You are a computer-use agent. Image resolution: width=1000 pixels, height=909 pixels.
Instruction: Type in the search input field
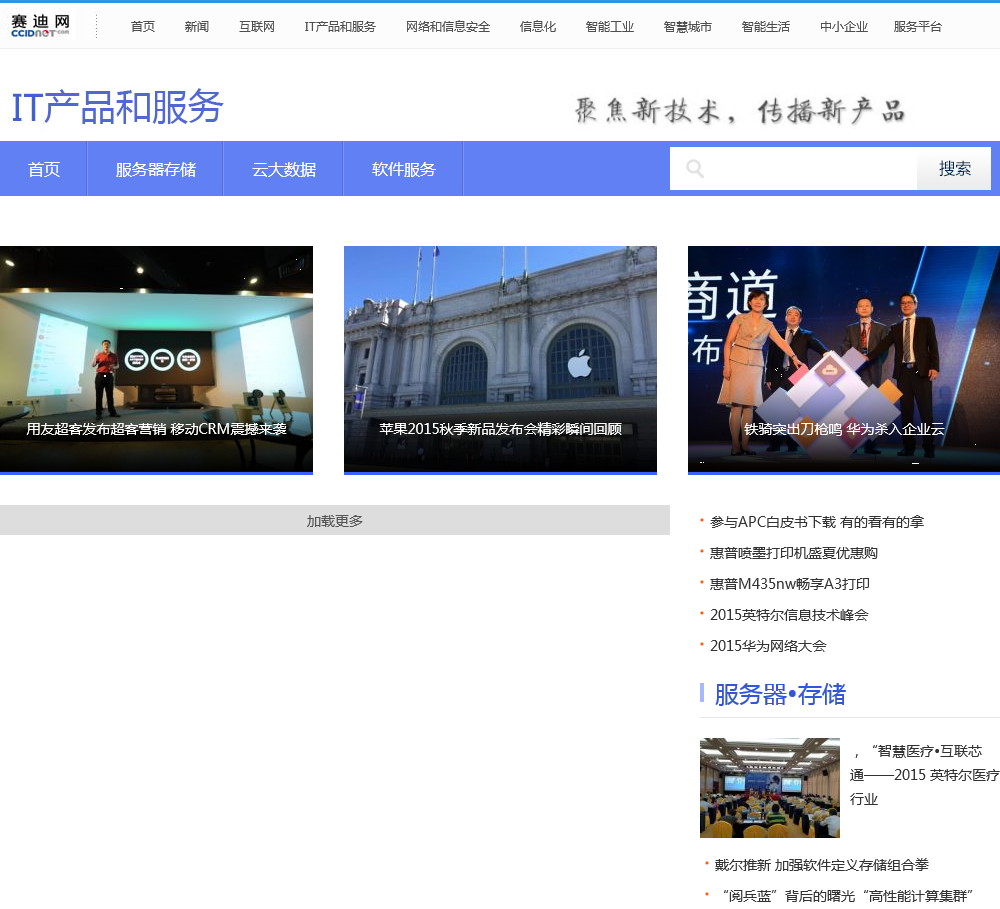click(810, 169)
